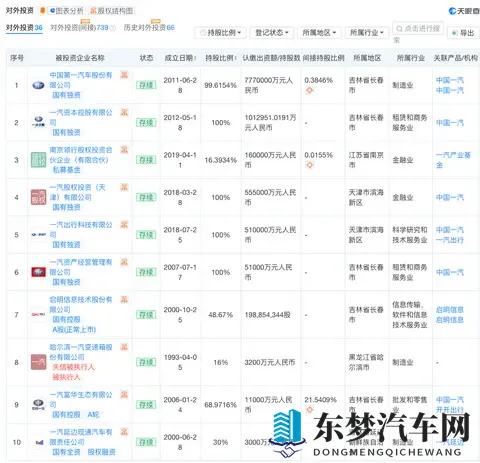Sort table by 持股比例 column header
The height and width of the screenshot is (463, 480).
tap(221, 58)
